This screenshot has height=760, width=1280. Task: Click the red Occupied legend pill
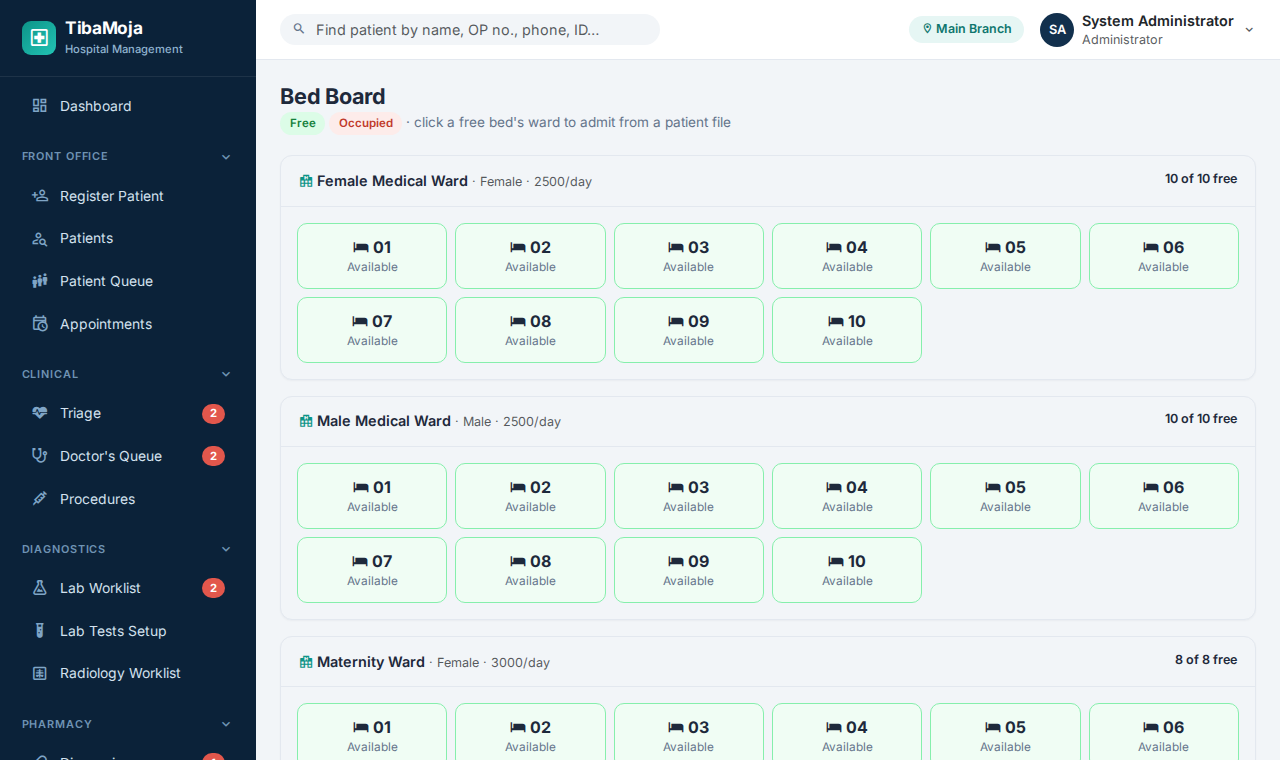(366, 123)
